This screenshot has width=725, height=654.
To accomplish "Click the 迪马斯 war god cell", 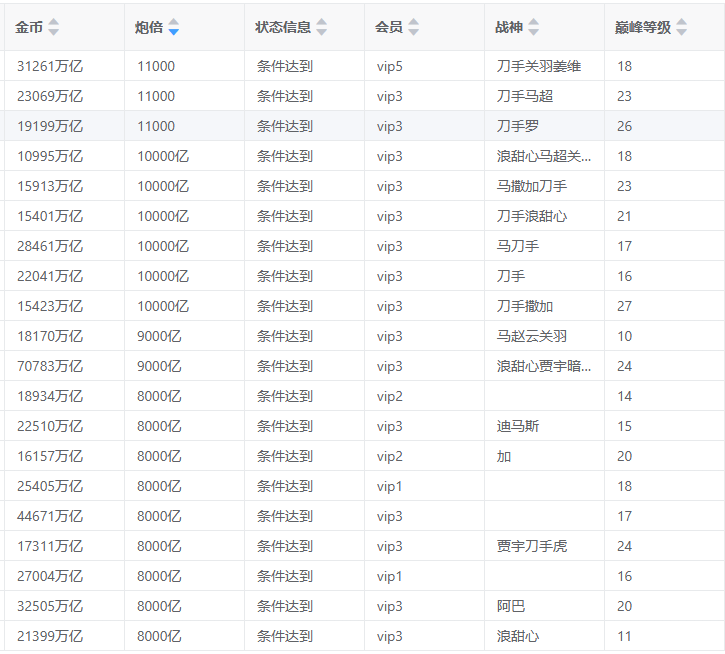I will pyautogui.click(x=517, y=426).
